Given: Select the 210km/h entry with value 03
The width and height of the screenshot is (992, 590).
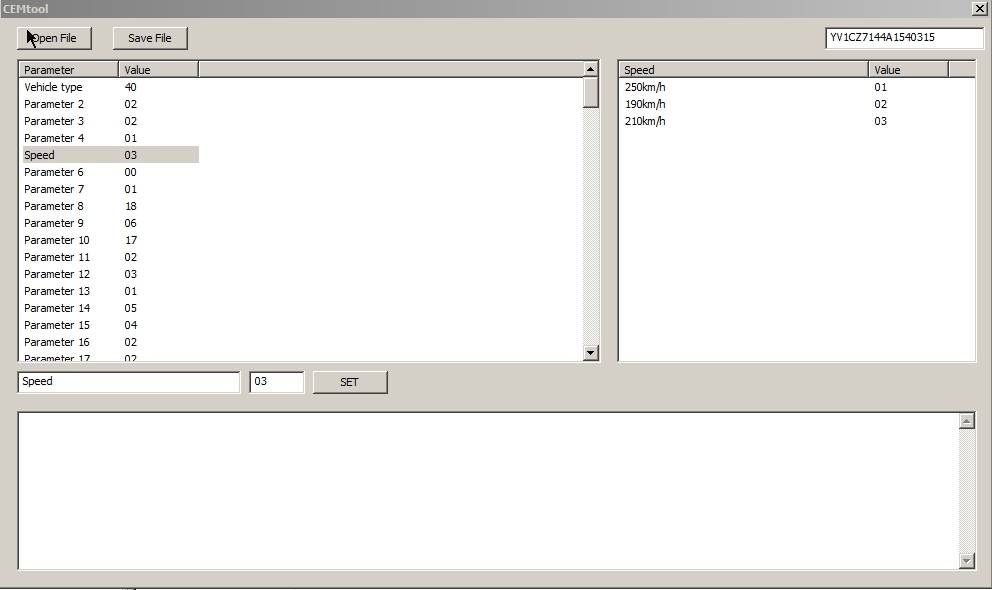Looking at the screenshot, I should coord(644,121).
